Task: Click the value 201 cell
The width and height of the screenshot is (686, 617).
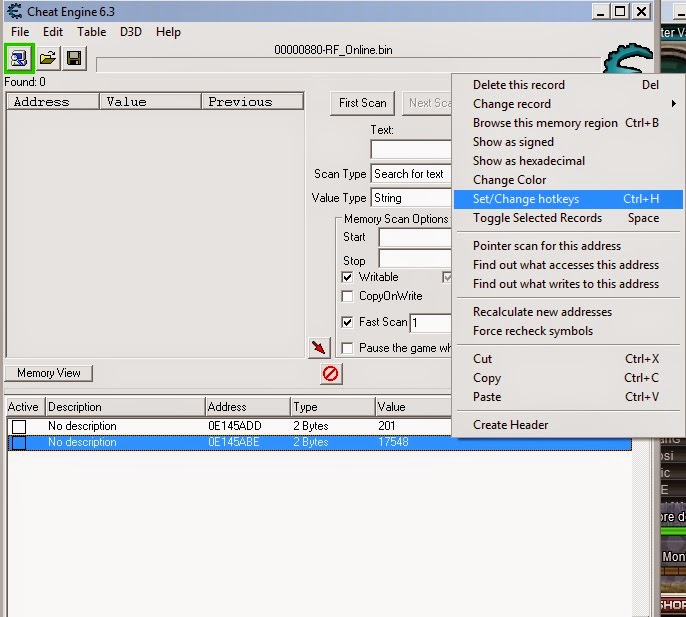Action: pos(387,426)
